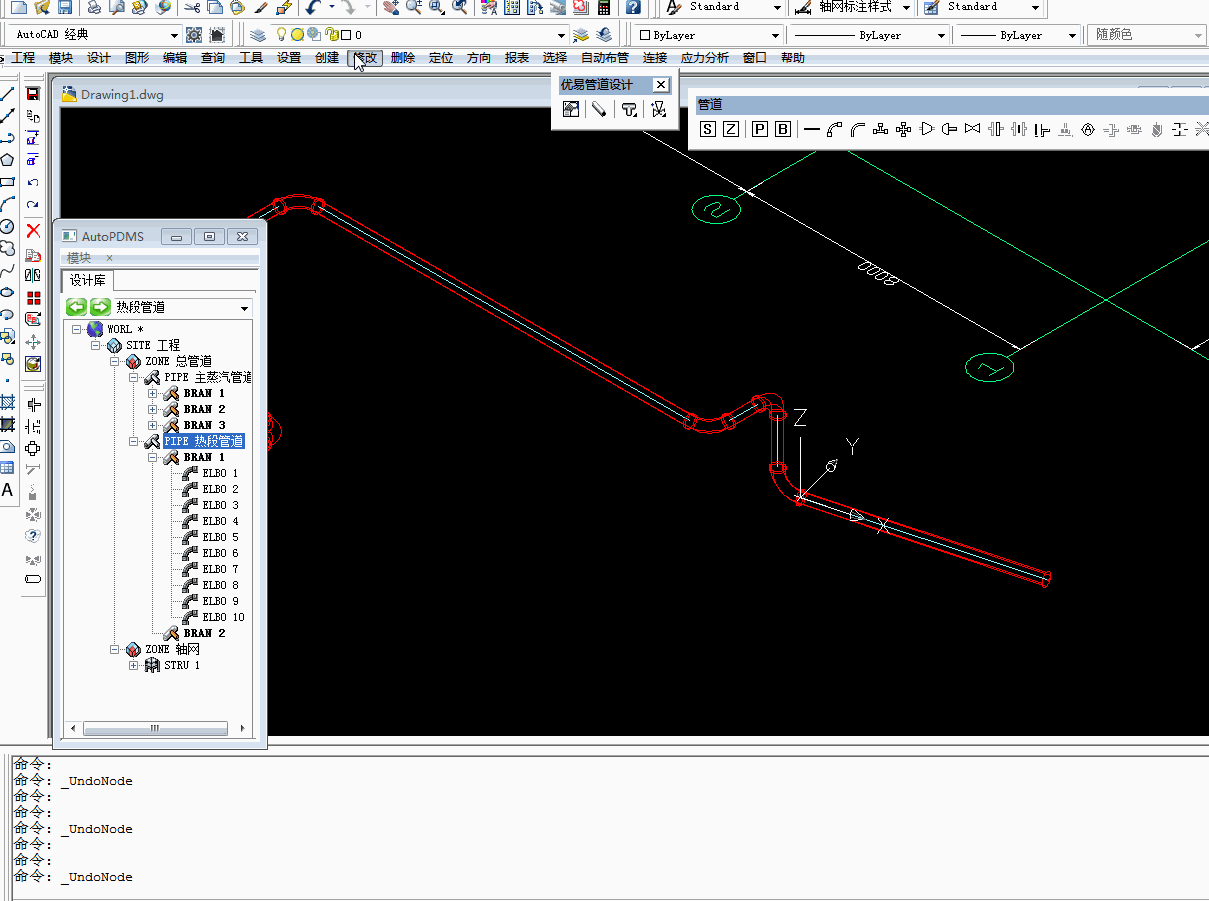
Task: Click the last icon in 优易管道设计 toolbar
Action: click(658, 110)
